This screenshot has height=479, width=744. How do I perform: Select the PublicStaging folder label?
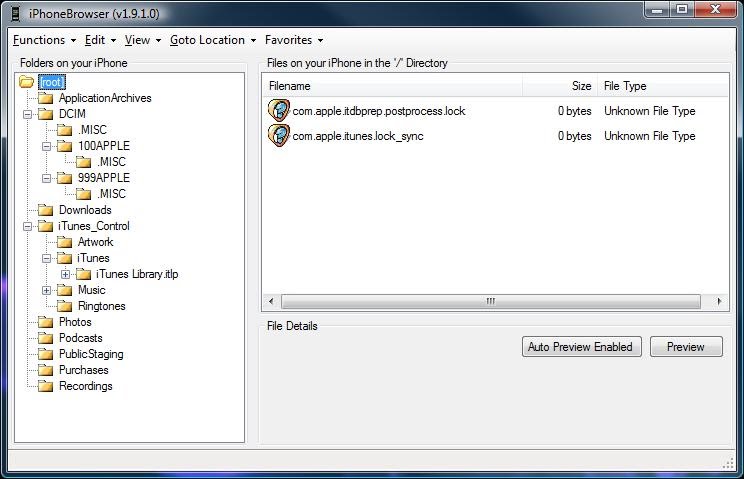[91, 354]
